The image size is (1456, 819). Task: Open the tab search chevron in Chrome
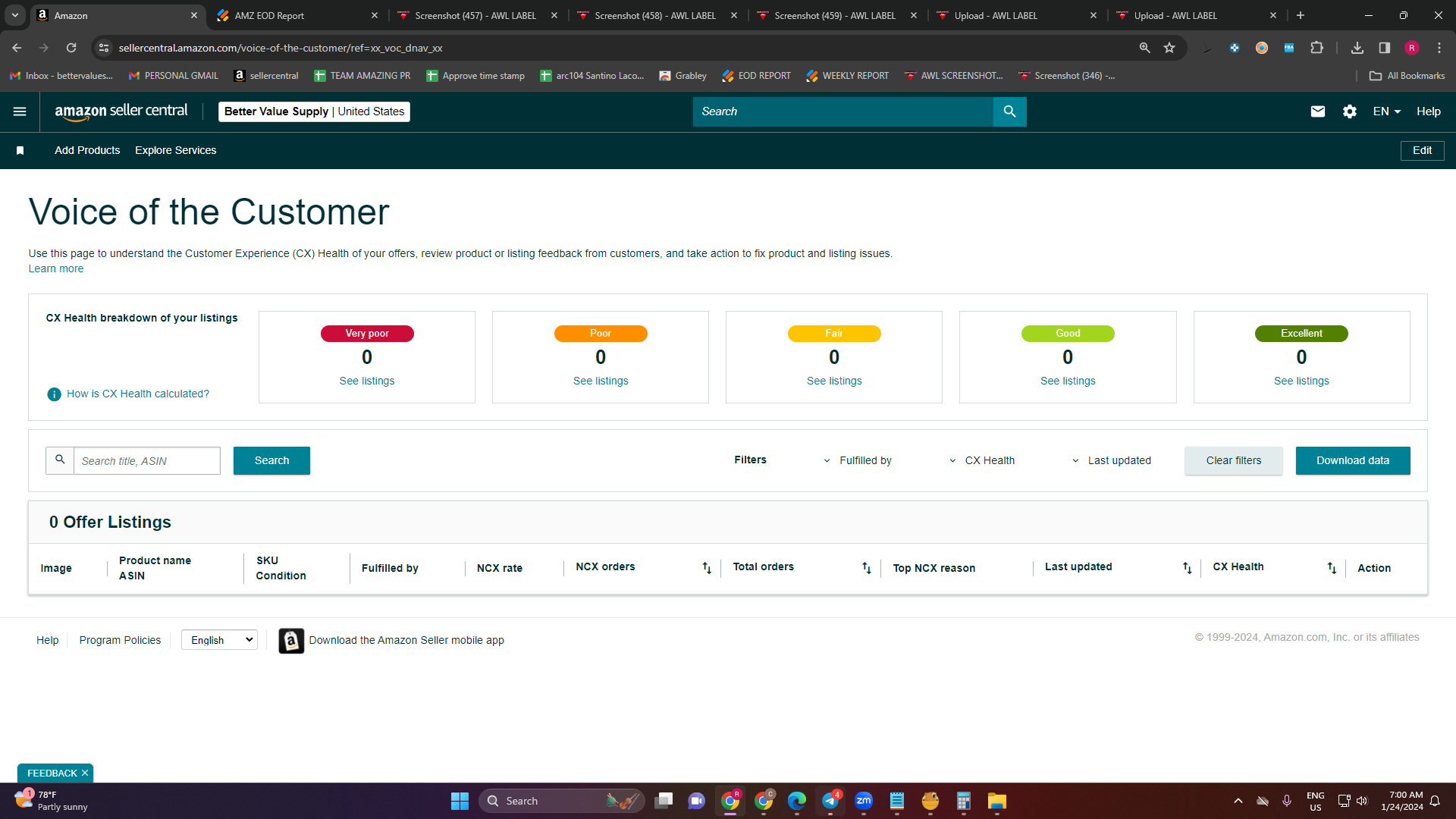15,15
